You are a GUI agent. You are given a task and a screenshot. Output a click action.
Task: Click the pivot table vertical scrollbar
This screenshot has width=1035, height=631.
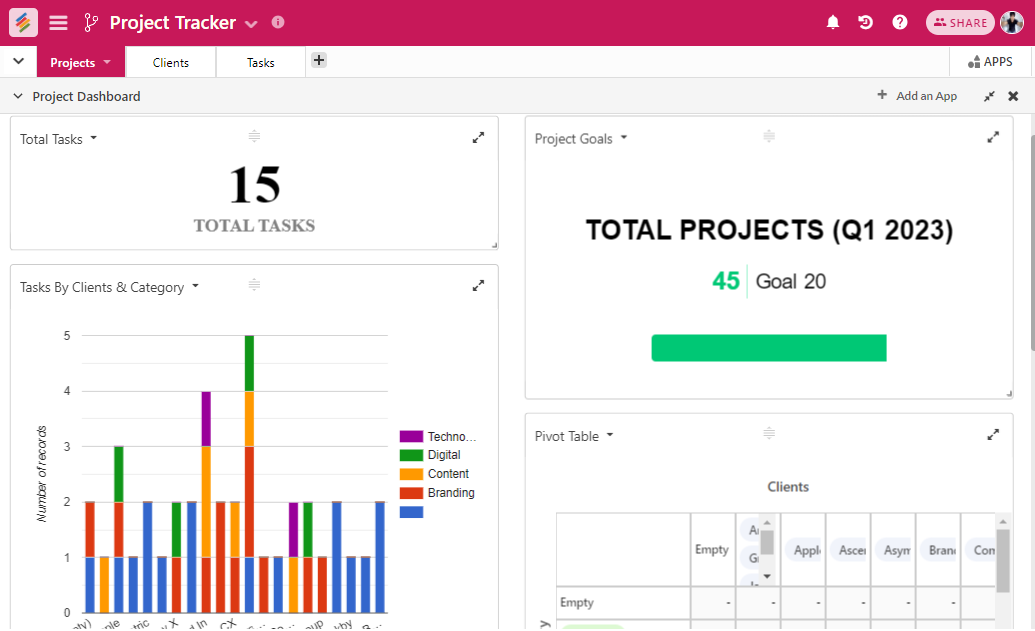[x=1003, y=560]
